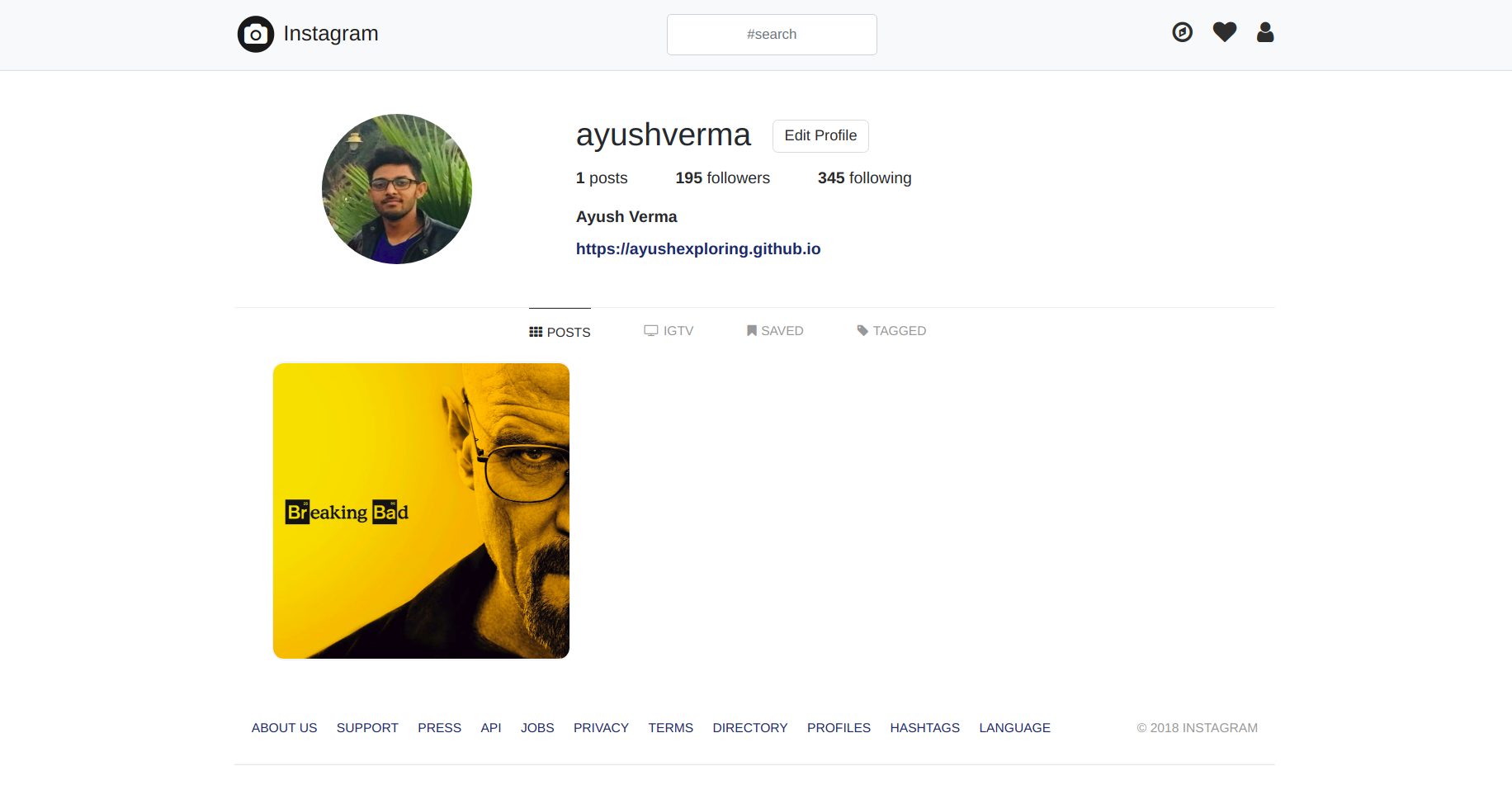The height and width of the screenshot is (785, 1512).
Task: Open the PROFILES footer link
Action: coord(839,728)
